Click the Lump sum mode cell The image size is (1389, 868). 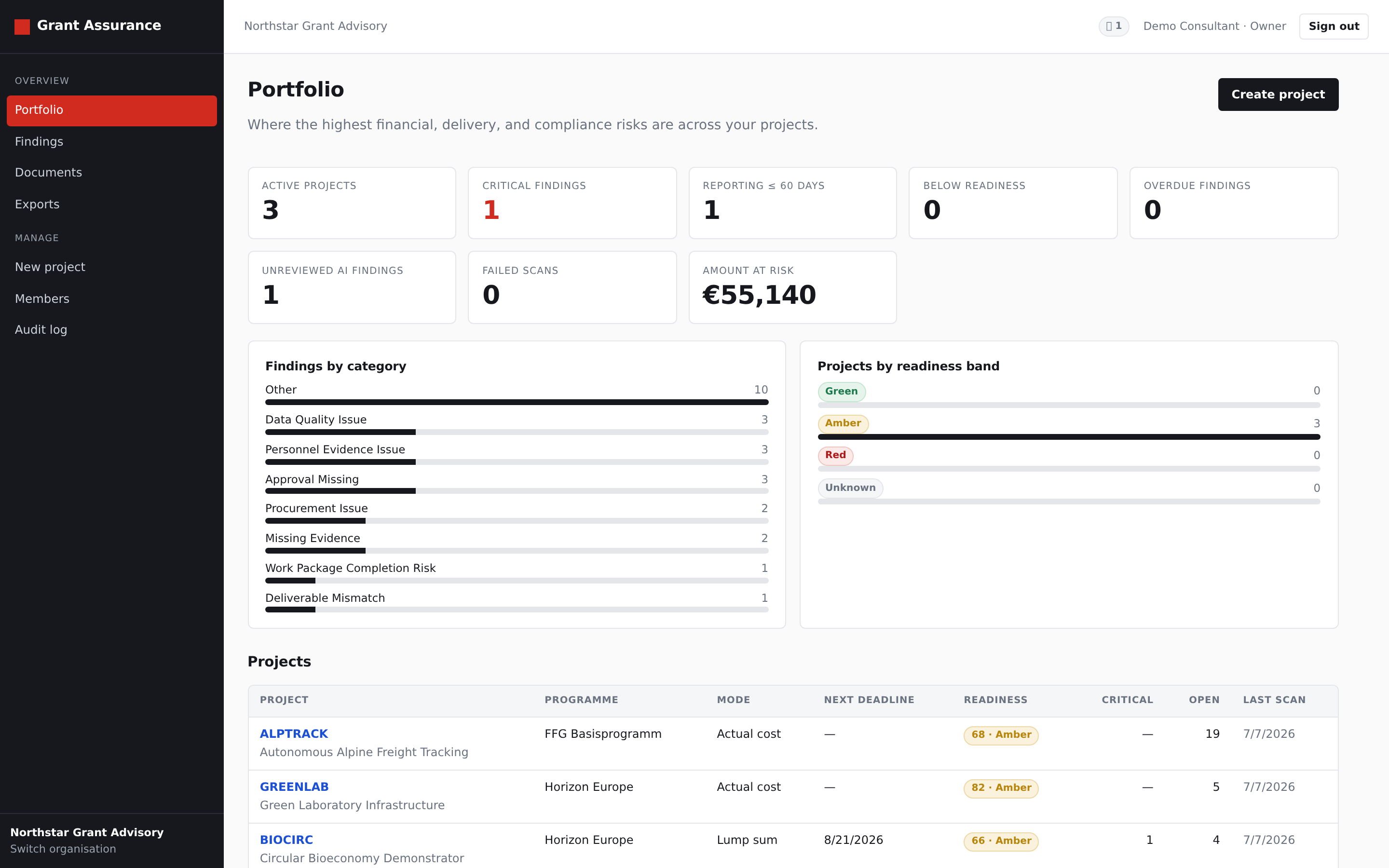tap(747, 841)
